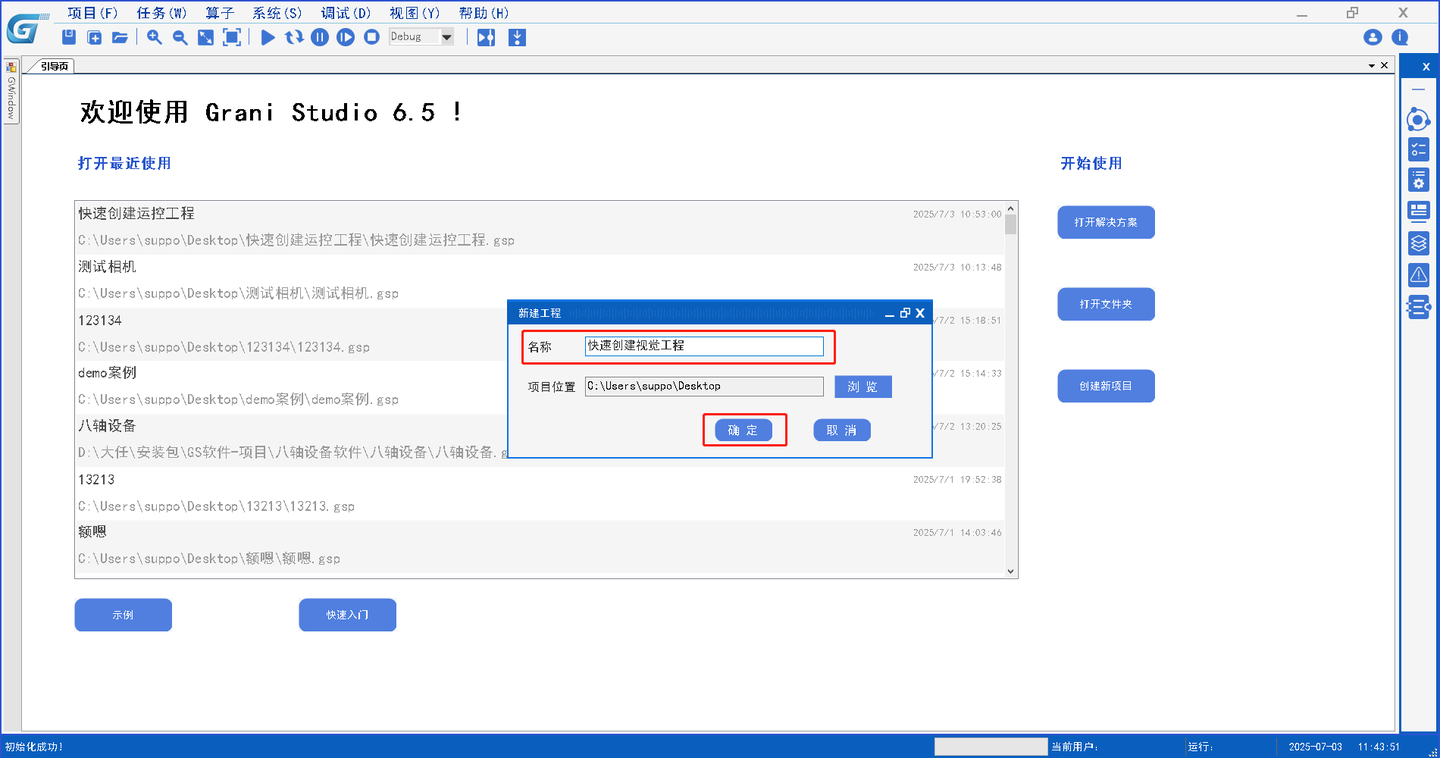Click the split-arrows icon after Debug dropdown
Screen dimensions: 1440x758
(486, 37)
